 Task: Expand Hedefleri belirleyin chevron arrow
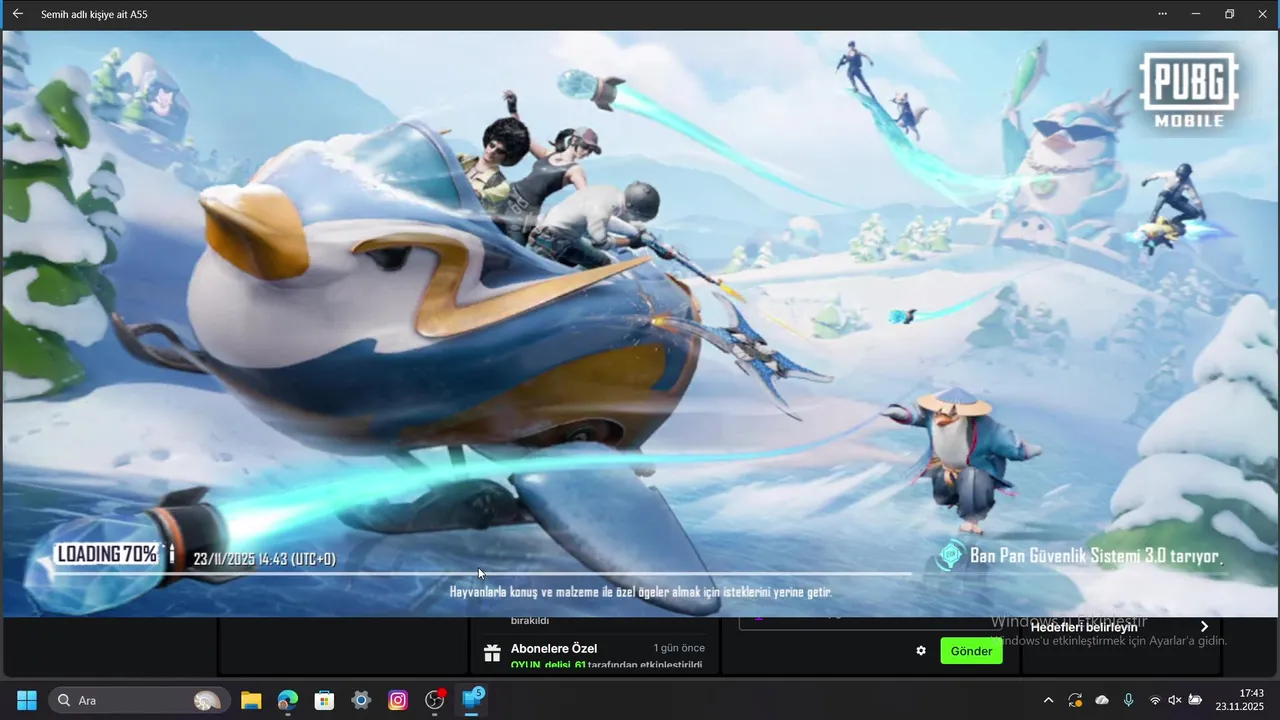(x=1204, y=626)
